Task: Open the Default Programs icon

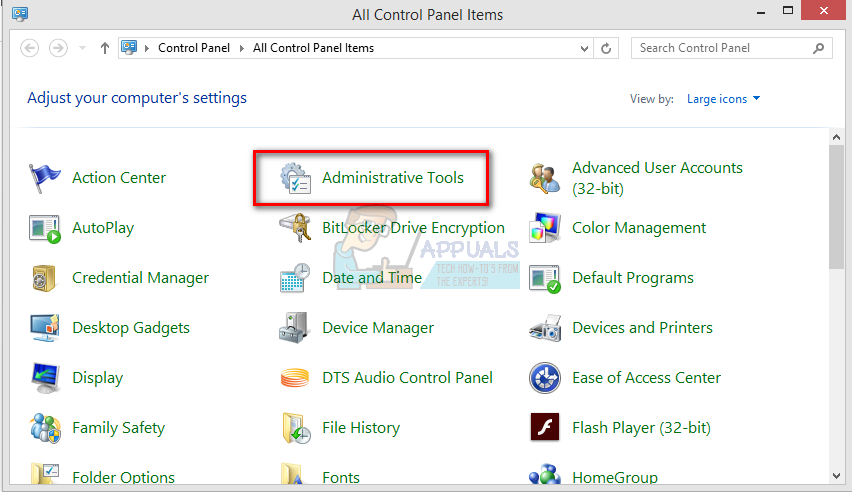Action: pyautogui.click(x=544, y=279)
